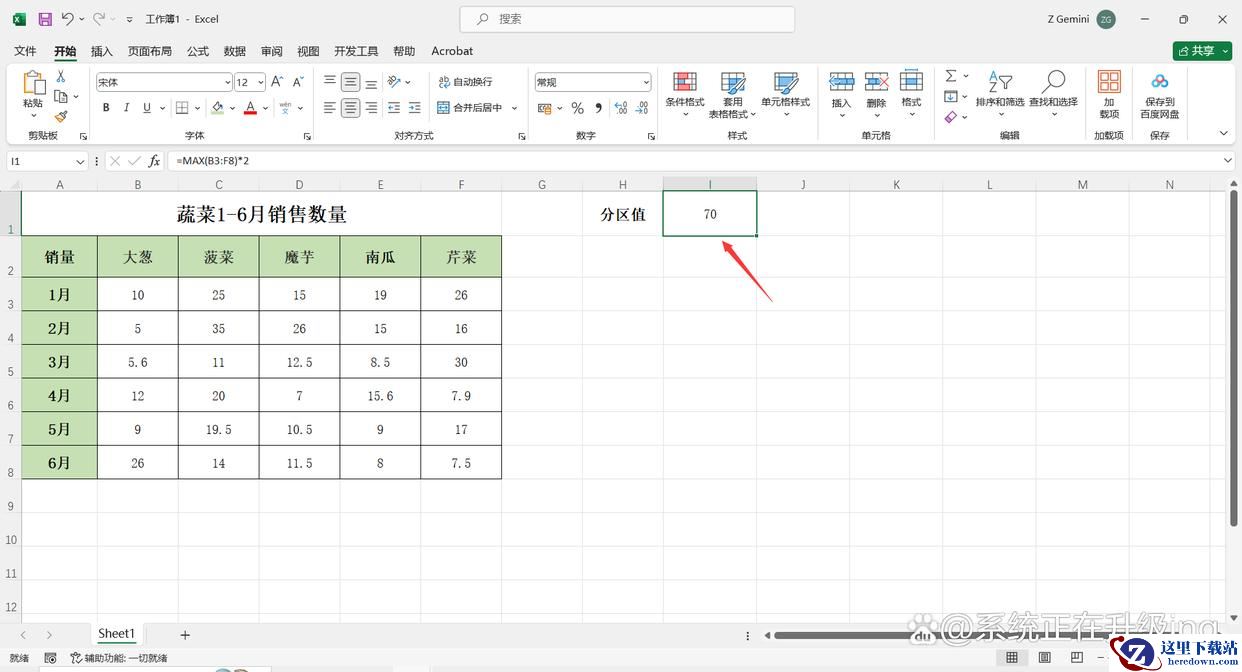1242x672 pixels.
Task: Click the increase font size icon
Action: click(x=277, y=82)
